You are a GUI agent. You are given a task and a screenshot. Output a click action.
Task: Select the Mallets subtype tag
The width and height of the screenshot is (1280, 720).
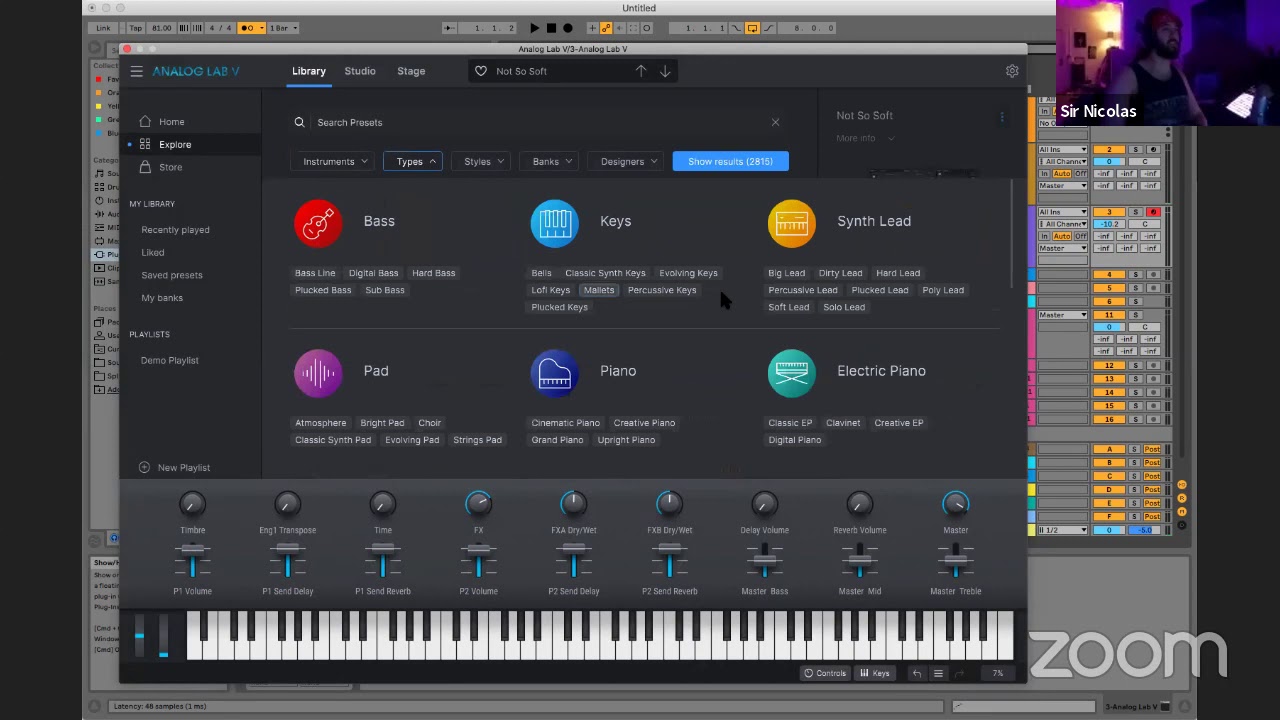pos(599,290)
